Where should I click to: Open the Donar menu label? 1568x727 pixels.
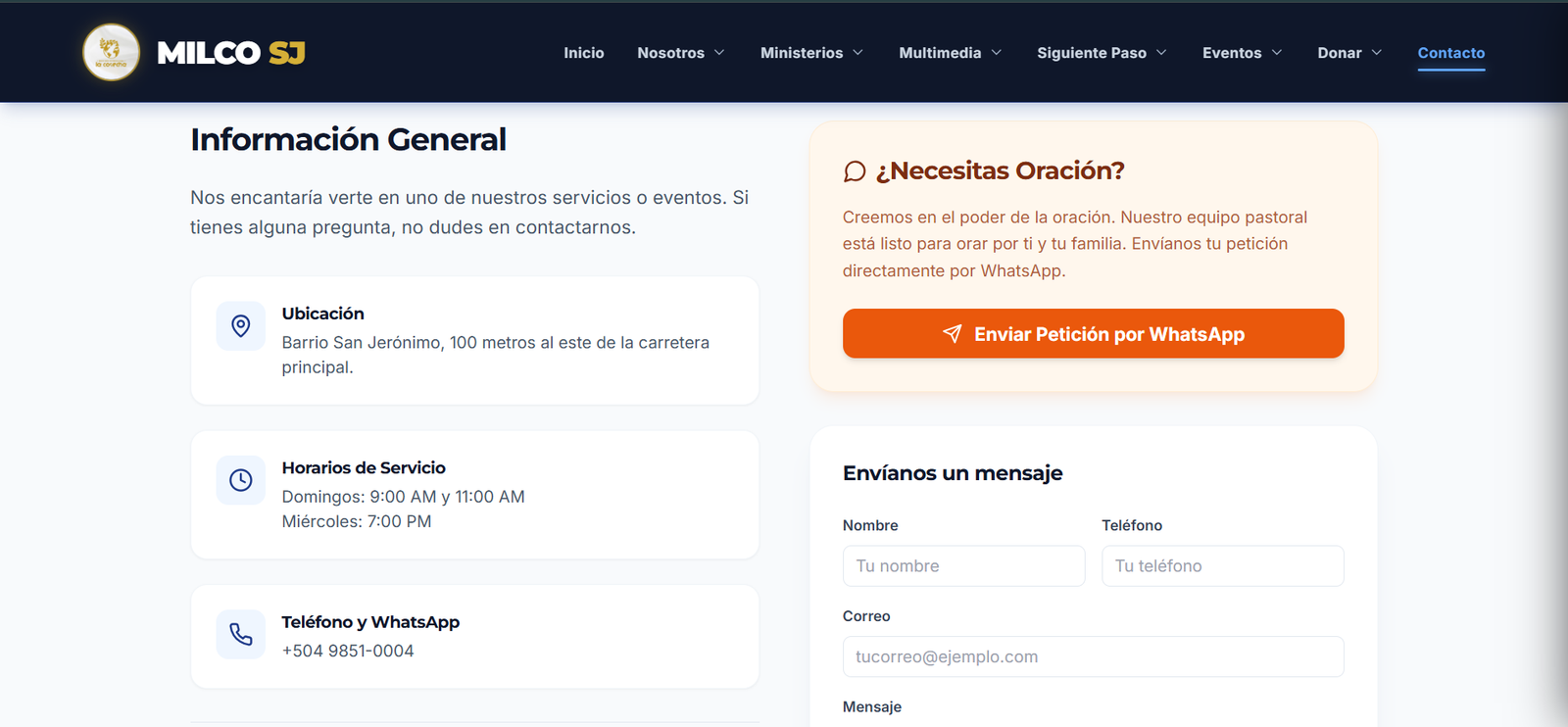point(1340,53)
